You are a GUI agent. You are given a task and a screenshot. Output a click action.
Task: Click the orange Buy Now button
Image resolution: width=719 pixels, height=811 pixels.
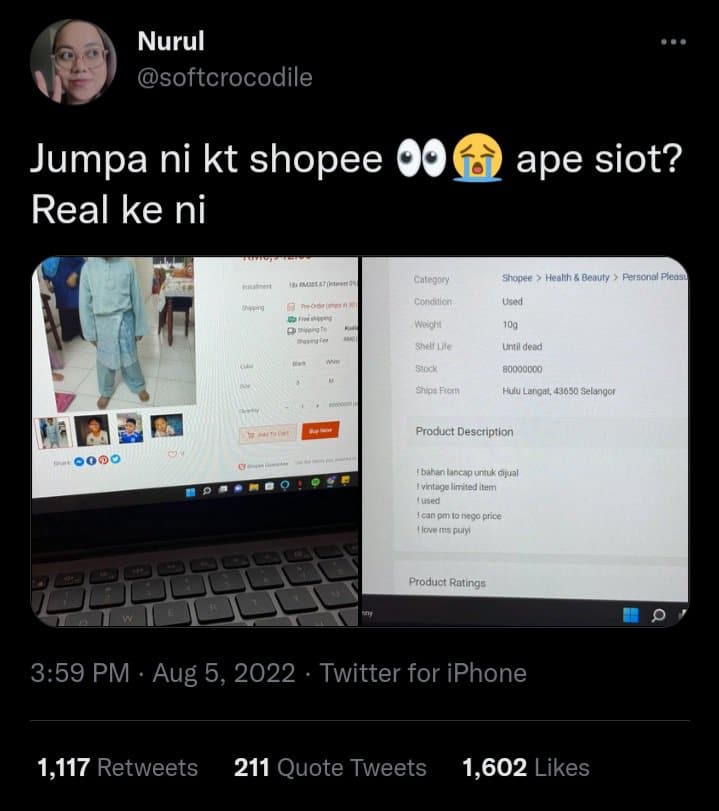click(320, 430)
